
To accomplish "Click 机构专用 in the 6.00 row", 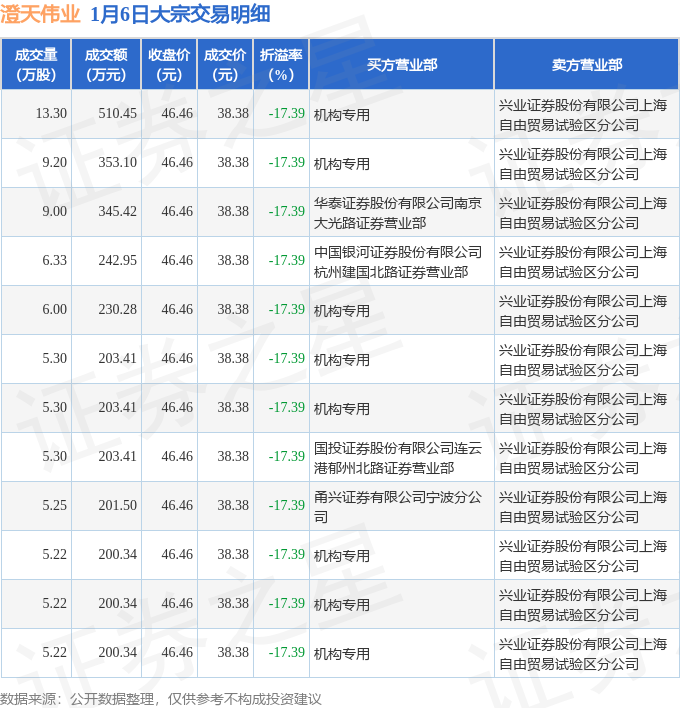I will (342, 311).
